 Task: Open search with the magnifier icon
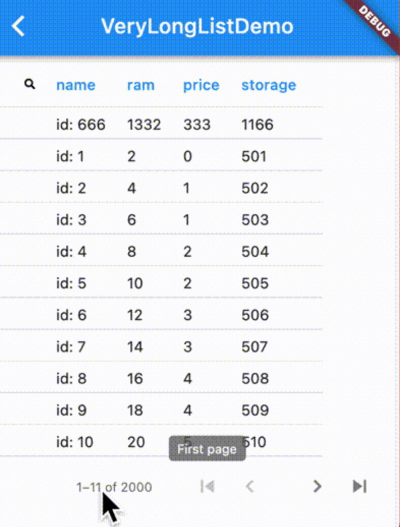click(x=30, y=84)
